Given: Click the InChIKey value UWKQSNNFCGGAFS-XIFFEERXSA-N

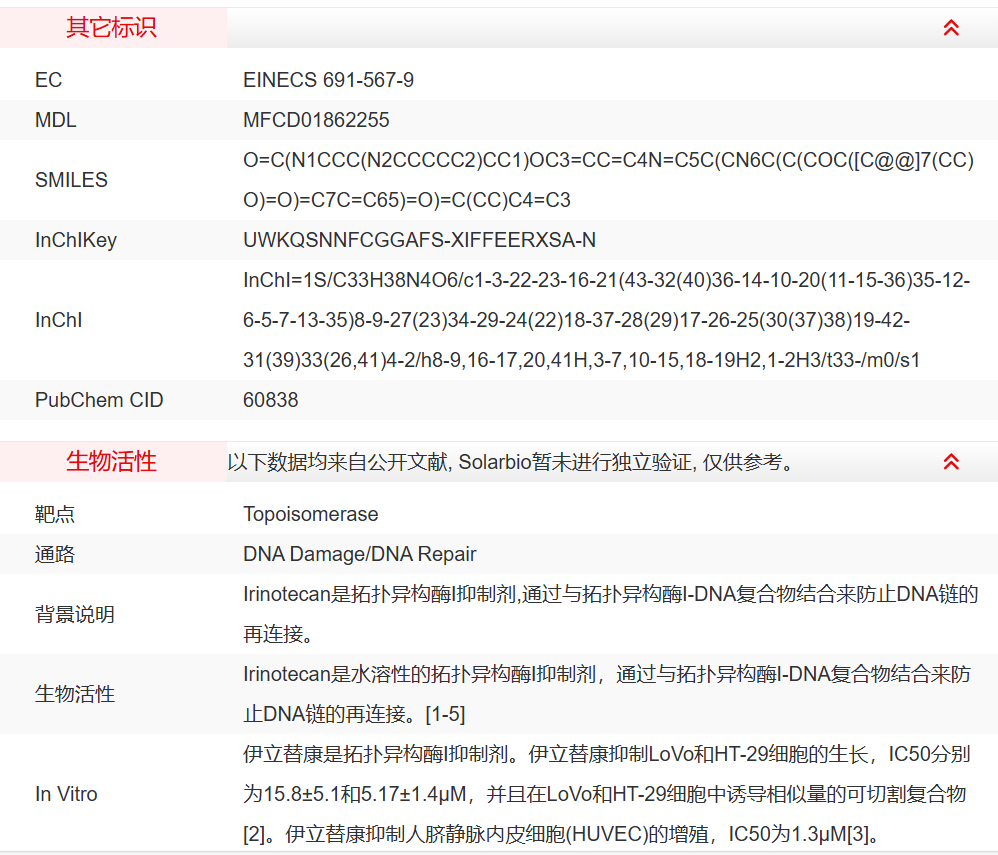Looking at the screenshot, I should pos(419,240).
